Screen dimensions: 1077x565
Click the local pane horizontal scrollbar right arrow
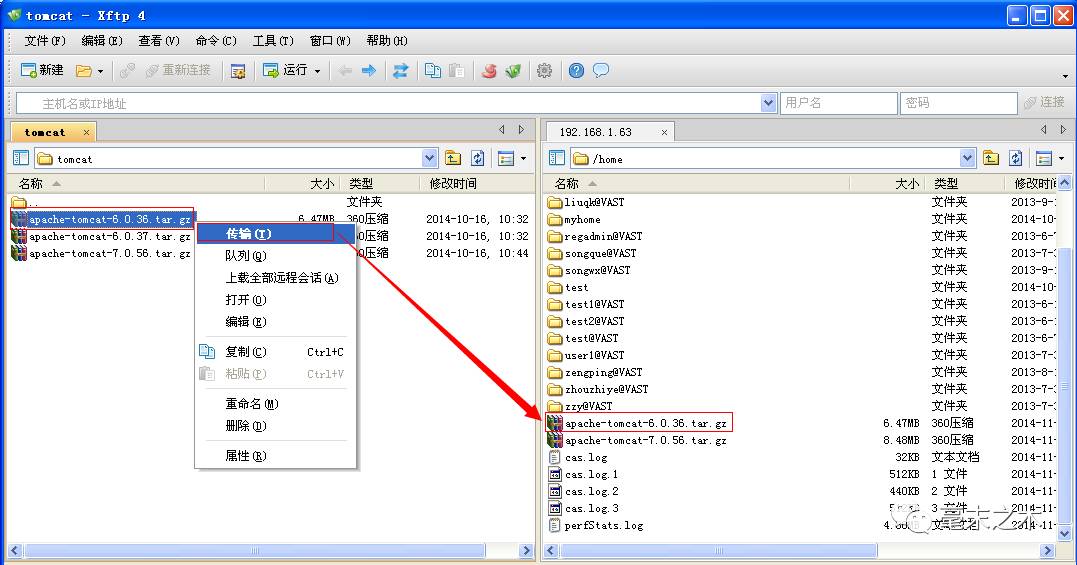526,551
